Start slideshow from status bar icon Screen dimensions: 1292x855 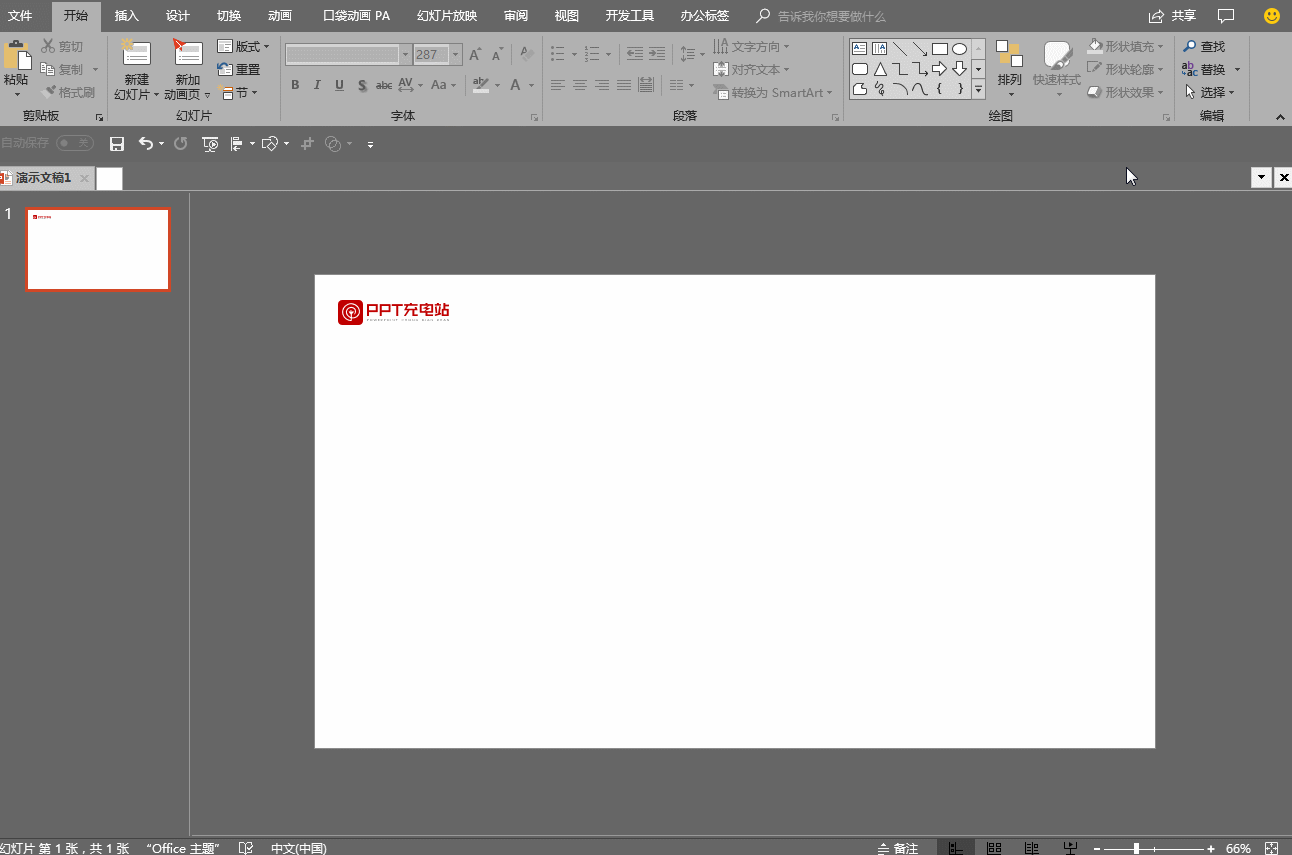[1071, 848]
